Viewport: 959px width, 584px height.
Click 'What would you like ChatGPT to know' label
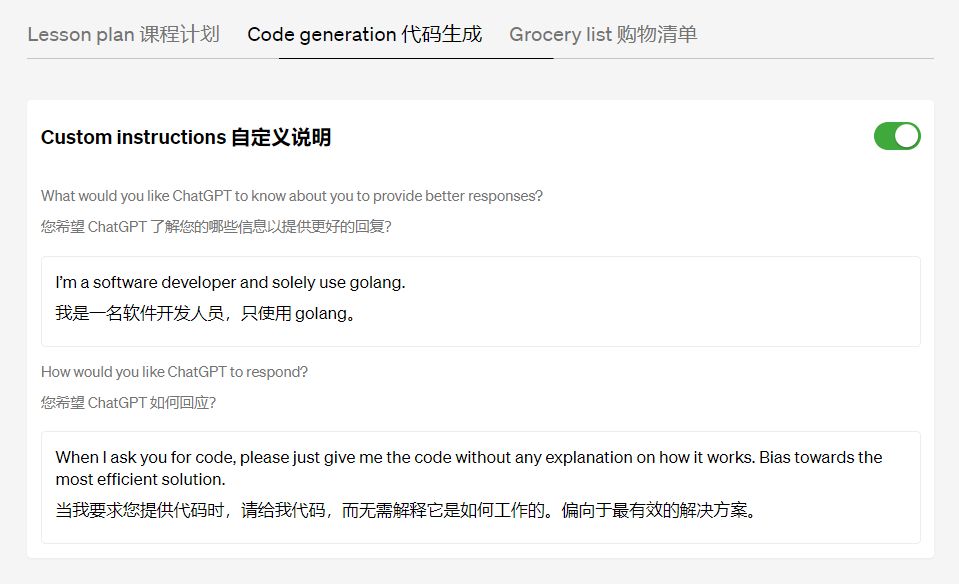[292, 196]
